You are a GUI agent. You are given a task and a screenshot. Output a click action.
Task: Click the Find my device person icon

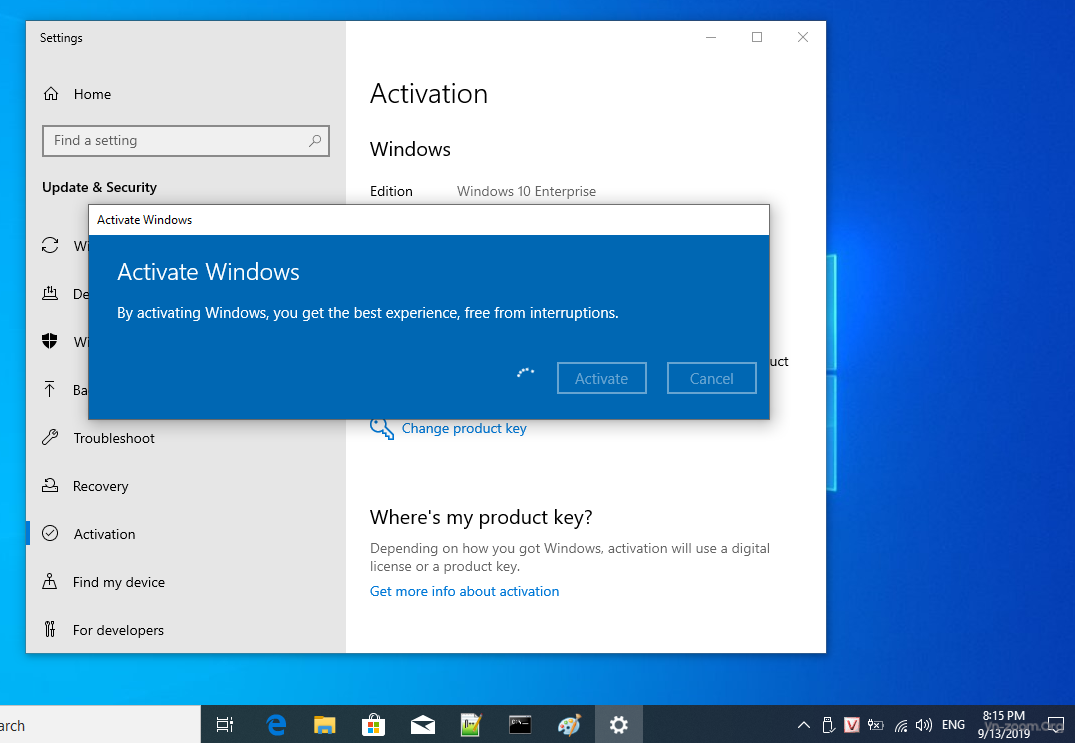click(50, 581)
